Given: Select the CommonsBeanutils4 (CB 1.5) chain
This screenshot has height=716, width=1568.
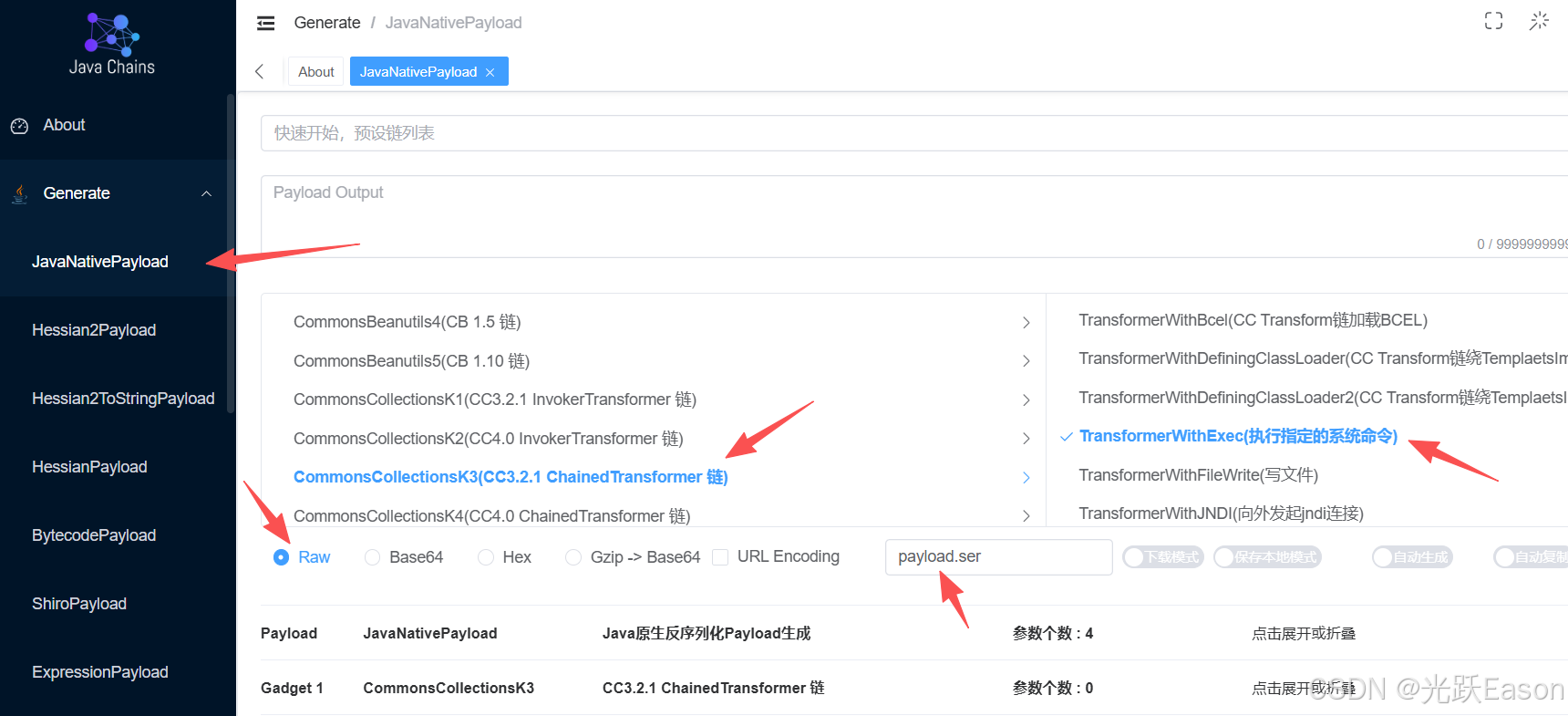Looking at the screenshot, I should tap(407, 322).
